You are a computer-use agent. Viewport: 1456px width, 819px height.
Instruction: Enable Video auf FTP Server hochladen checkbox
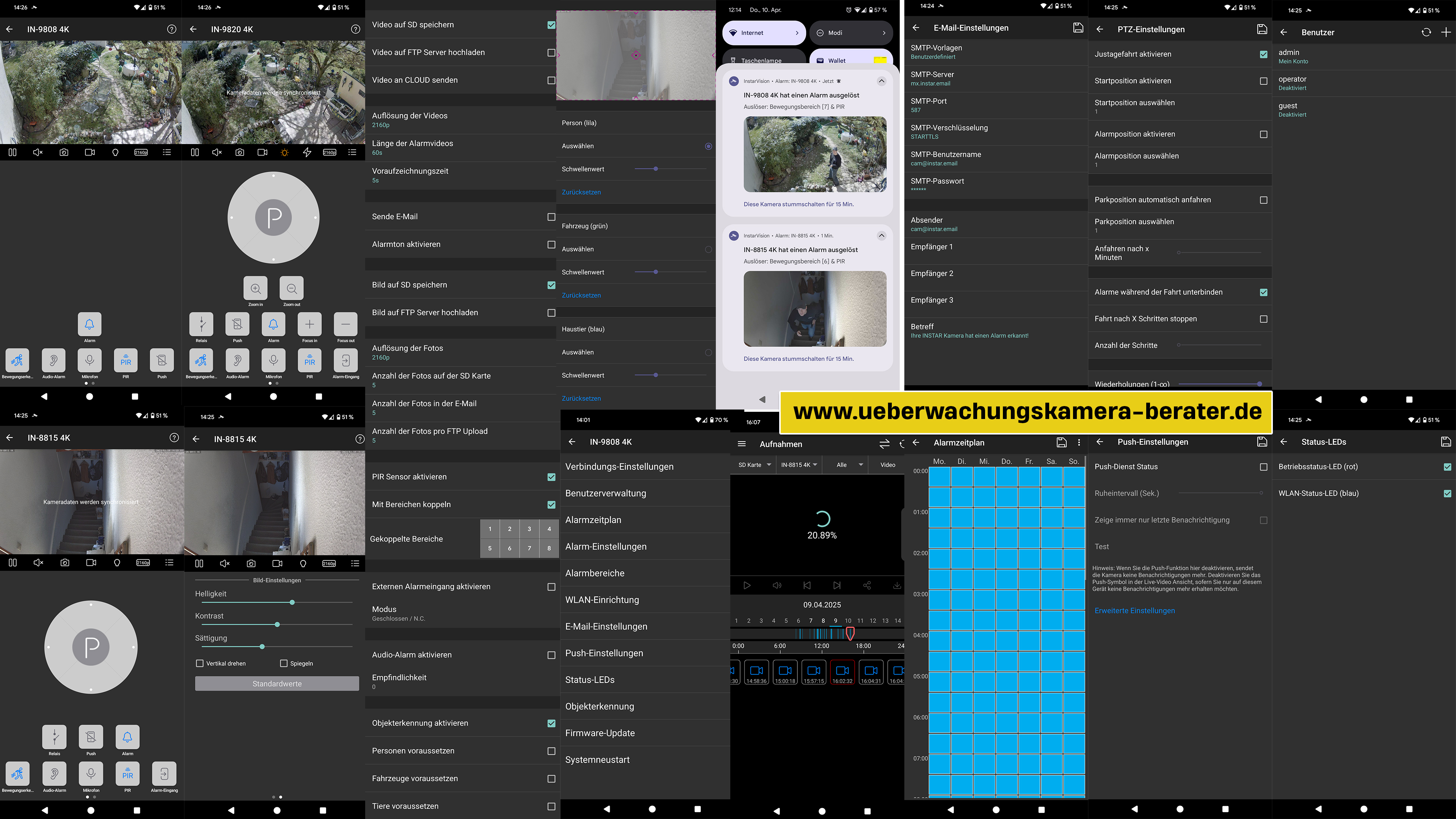pos(551,53)
